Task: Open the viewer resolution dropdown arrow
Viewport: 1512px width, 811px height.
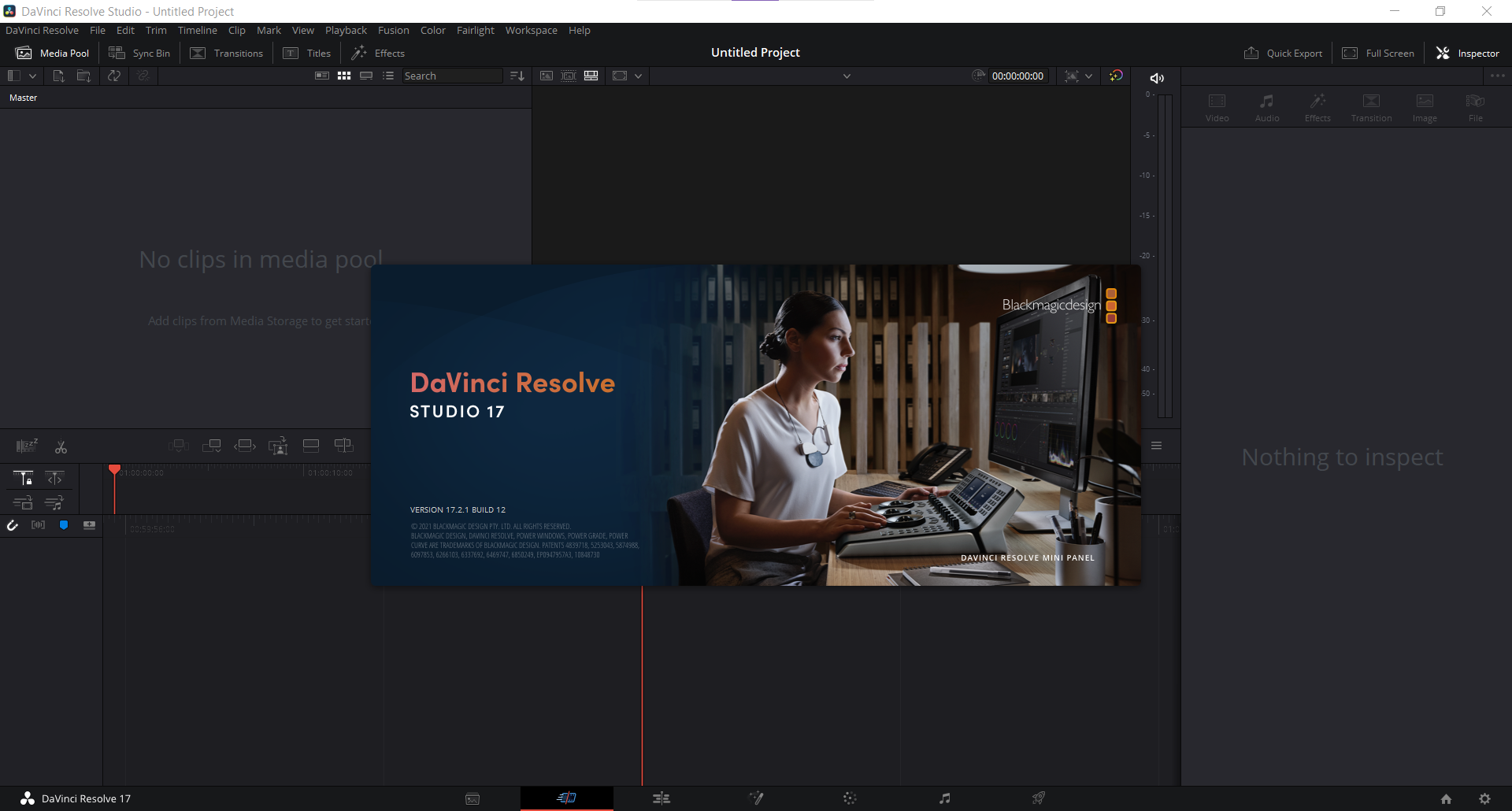Action: pyautogui.click(x=638, y=76)
